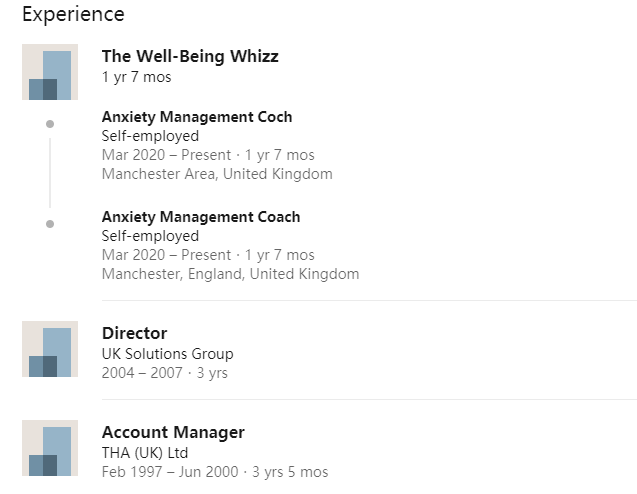The width and height of the screenshot is (637, 494).
Task: Click The Well-Being Whizz company logo
Action: coord(50,72)
